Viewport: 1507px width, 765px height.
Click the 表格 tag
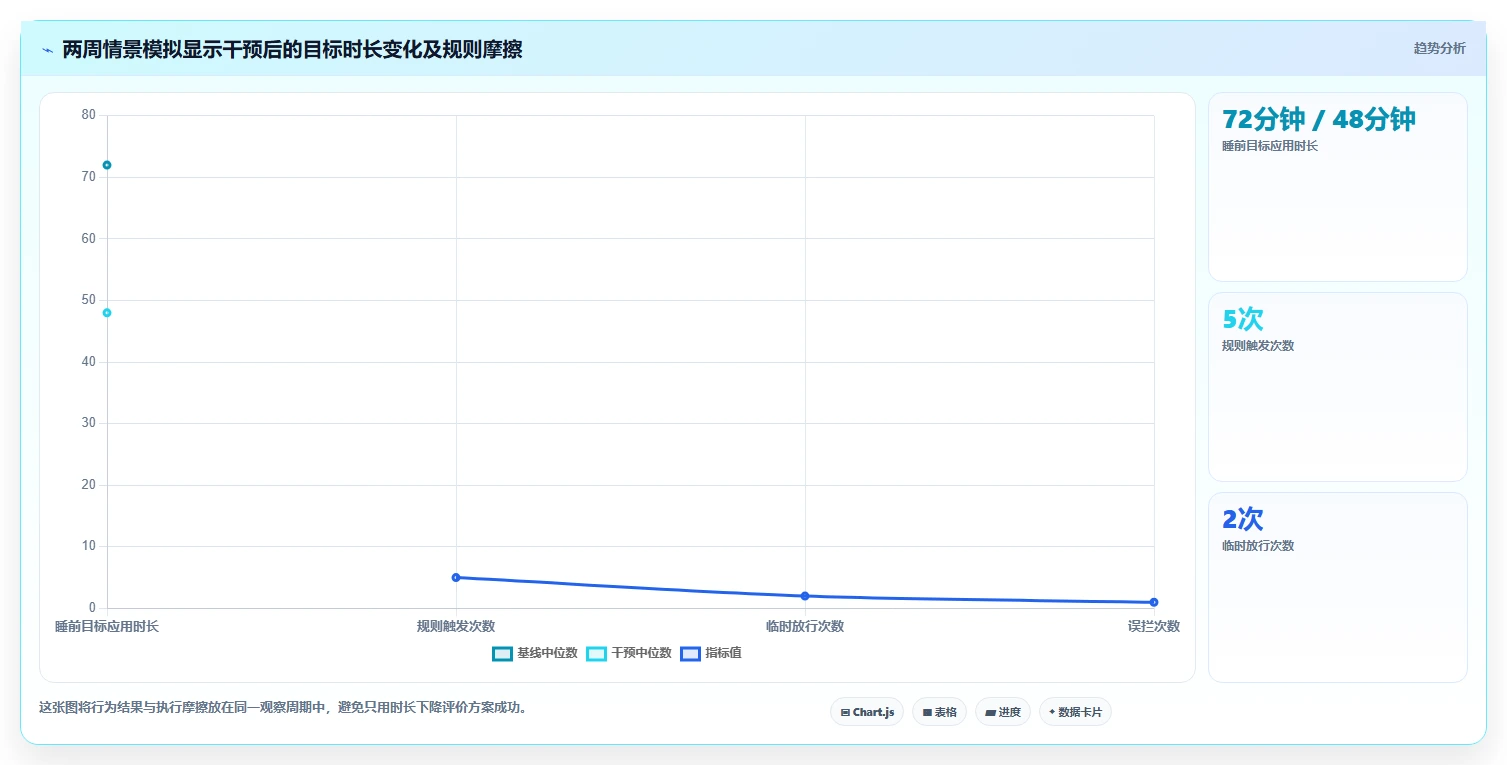[x=939, y=712]
